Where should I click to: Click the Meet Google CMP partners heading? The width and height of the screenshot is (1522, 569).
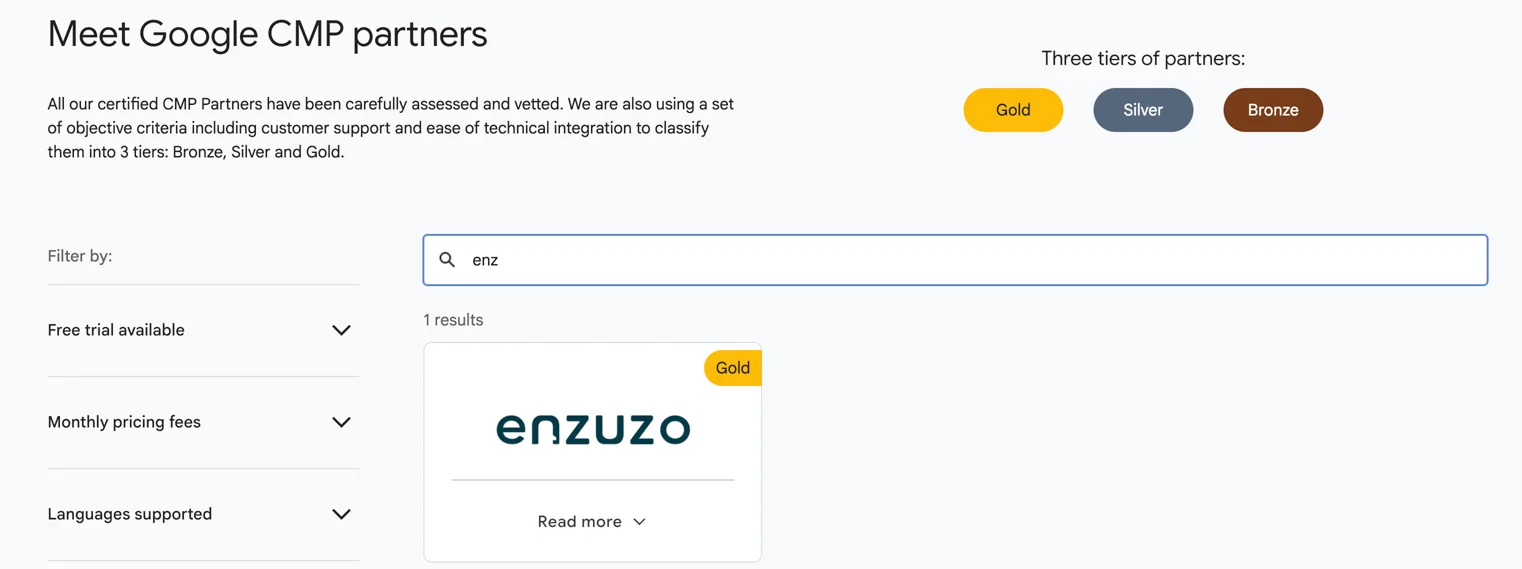[x=267, y=34]
